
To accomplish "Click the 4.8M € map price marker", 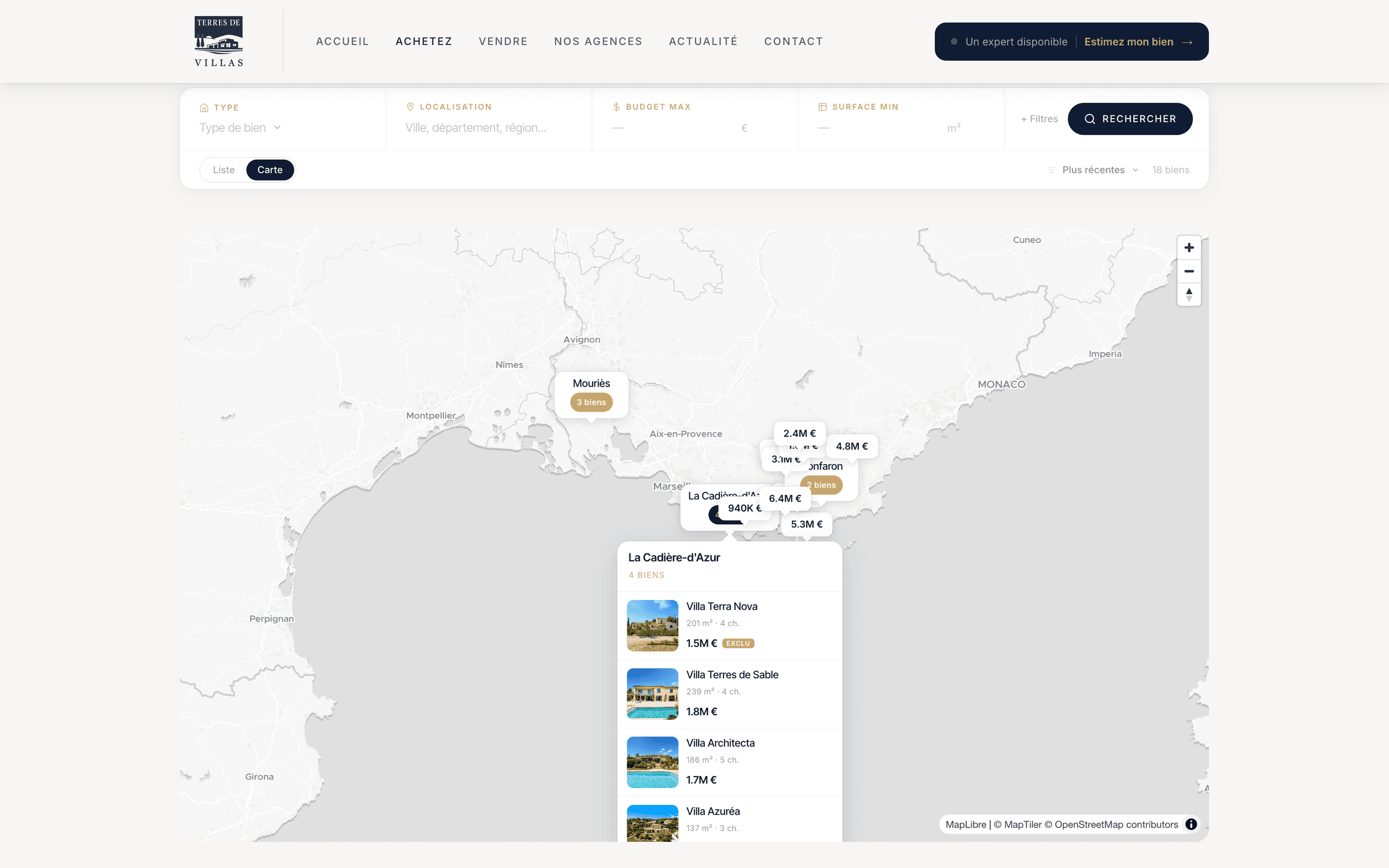I will click(851, 446).
